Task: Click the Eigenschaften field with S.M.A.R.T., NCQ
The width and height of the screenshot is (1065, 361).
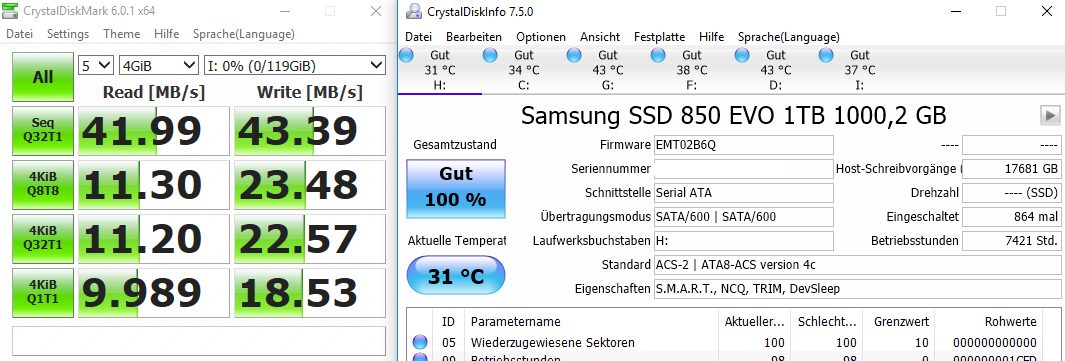Action: (x=857, y=288)
